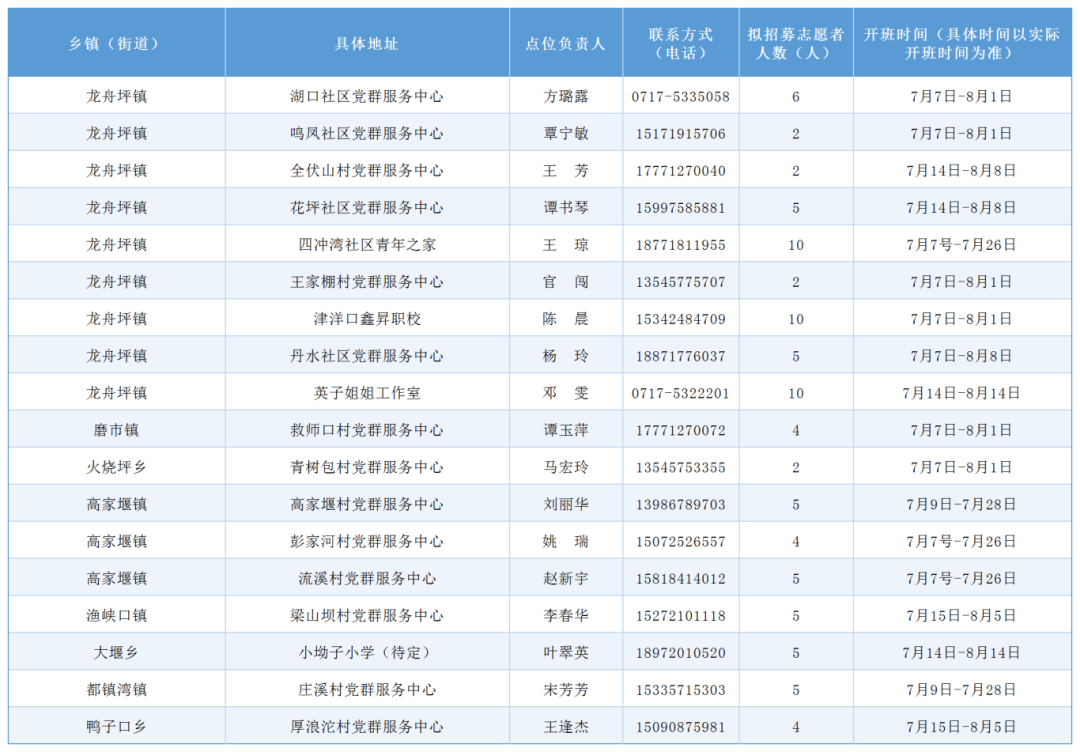Click the contact person 谭玉萍

coord(566,429)
